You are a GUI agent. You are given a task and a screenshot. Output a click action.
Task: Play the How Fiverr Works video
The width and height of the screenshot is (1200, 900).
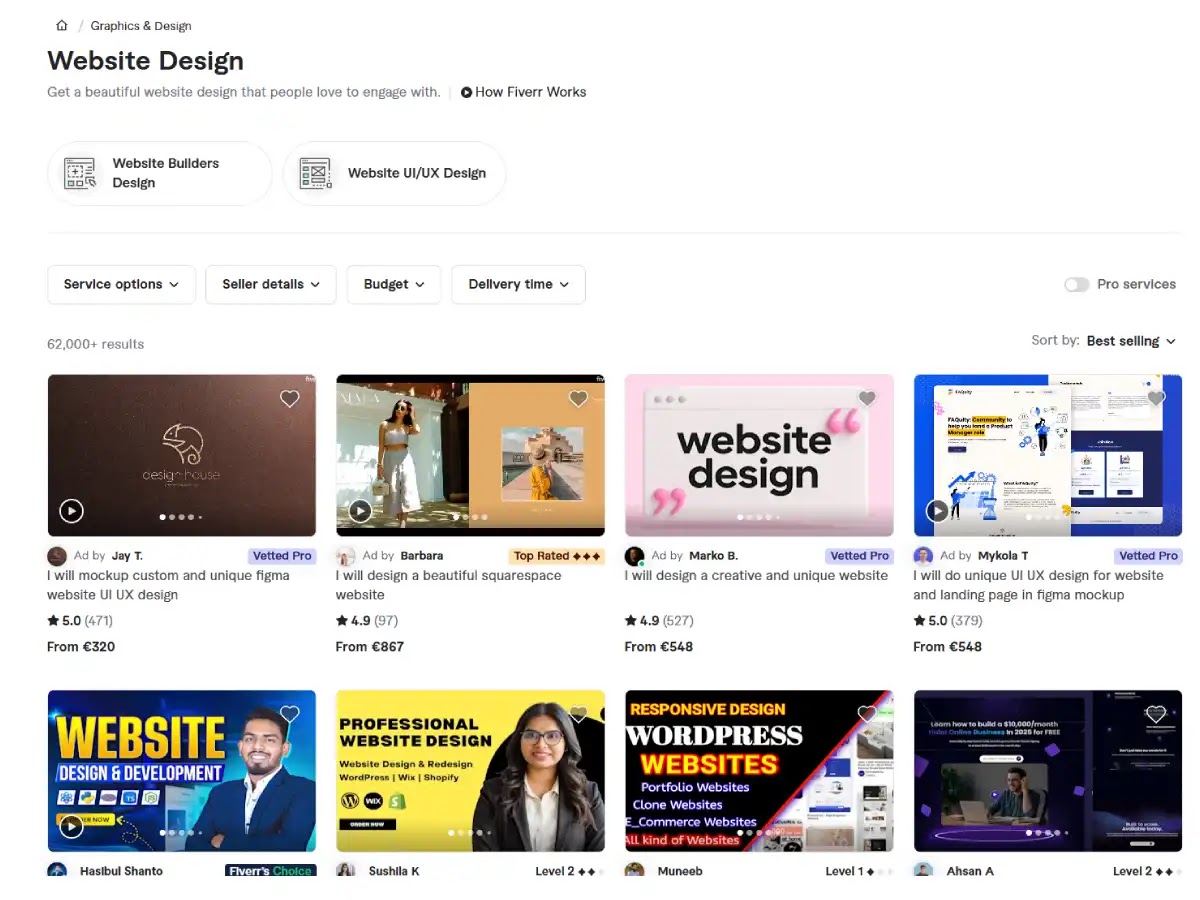(x=524, y=92)
